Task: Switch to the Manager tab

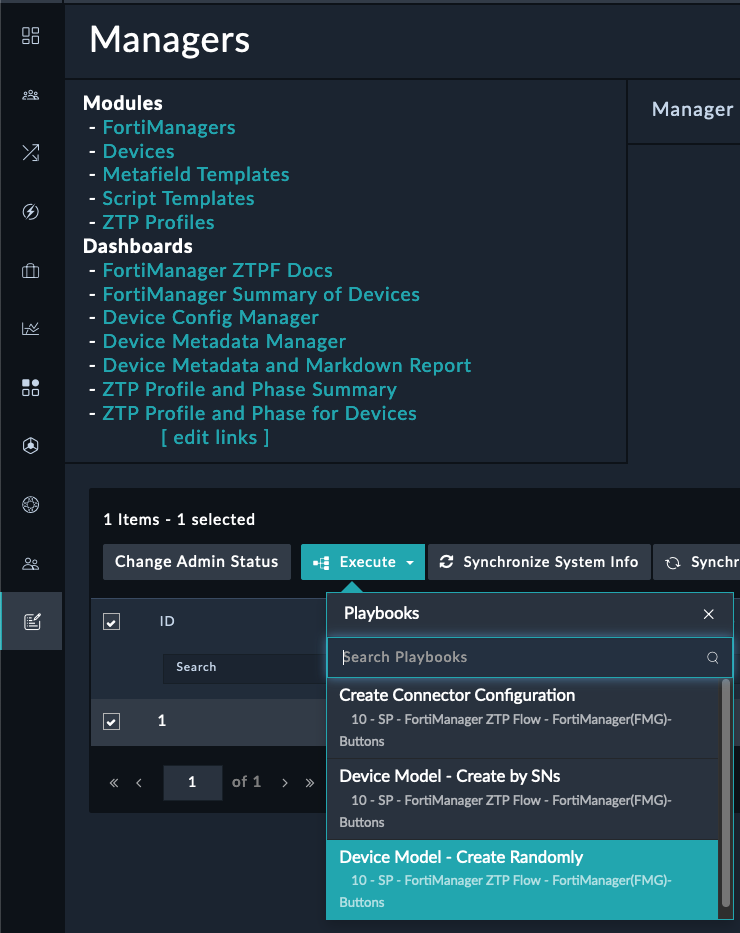Action: 692,109
